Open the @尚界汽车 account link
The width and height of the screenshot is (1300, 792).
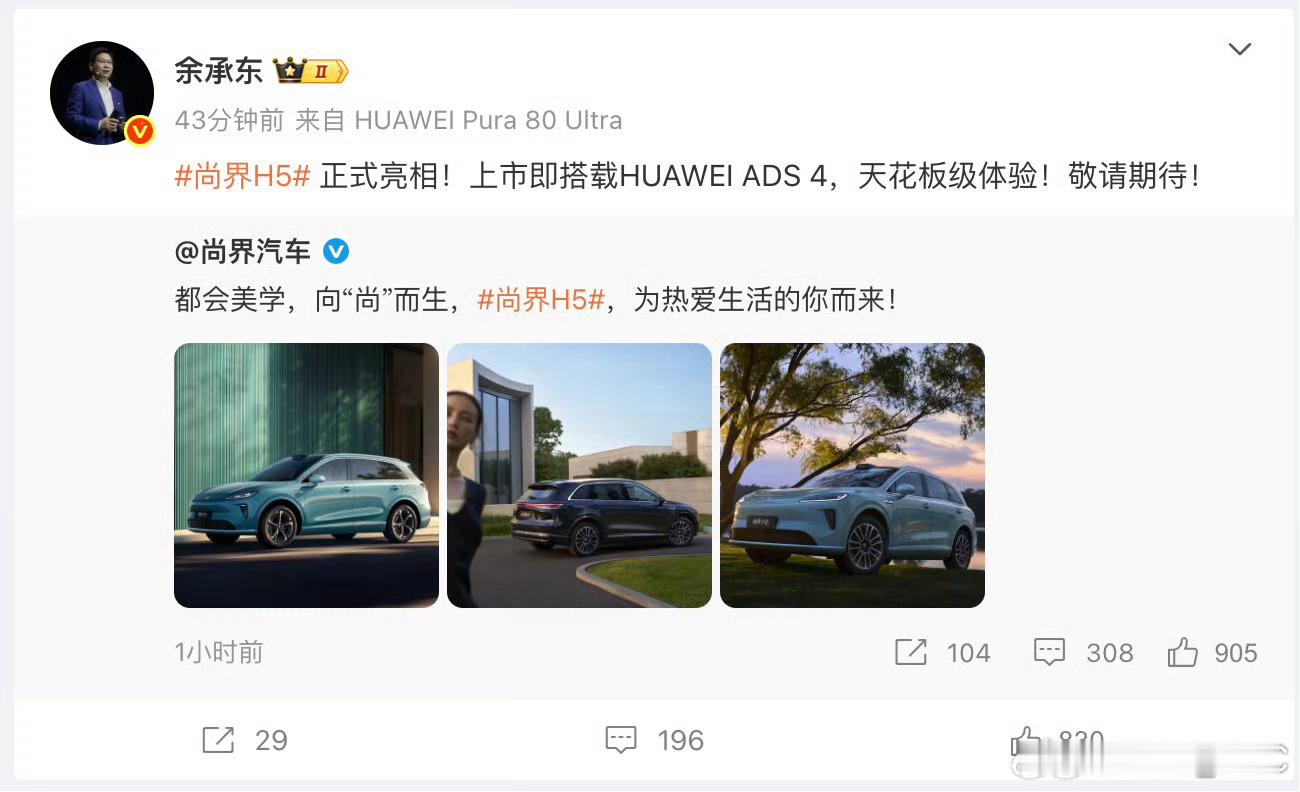(x=243, y=252)
